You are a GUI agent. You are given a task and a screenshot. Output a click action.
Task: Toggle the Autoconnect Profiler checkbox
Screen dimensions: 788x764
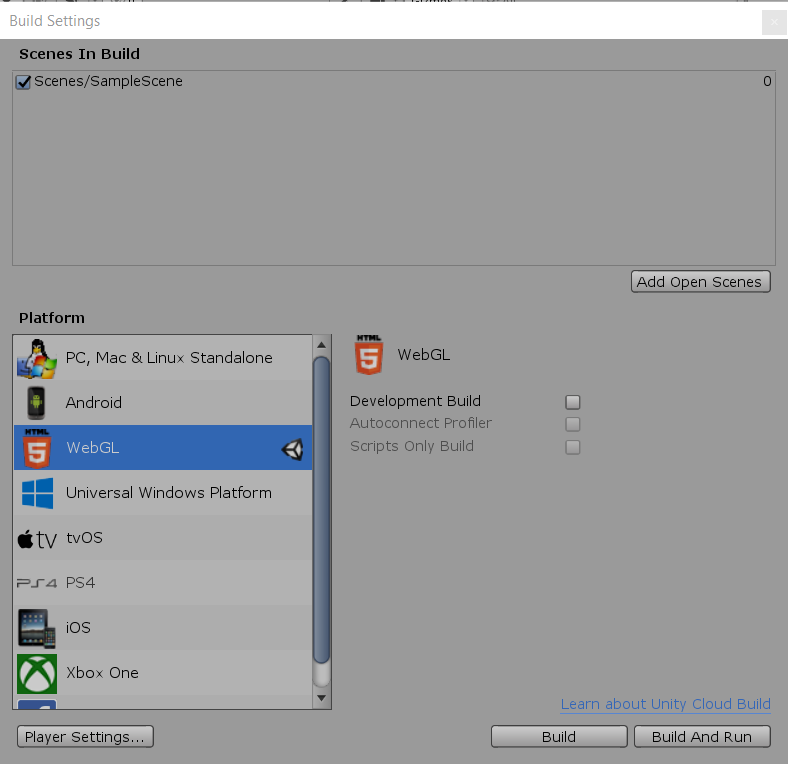573,424
